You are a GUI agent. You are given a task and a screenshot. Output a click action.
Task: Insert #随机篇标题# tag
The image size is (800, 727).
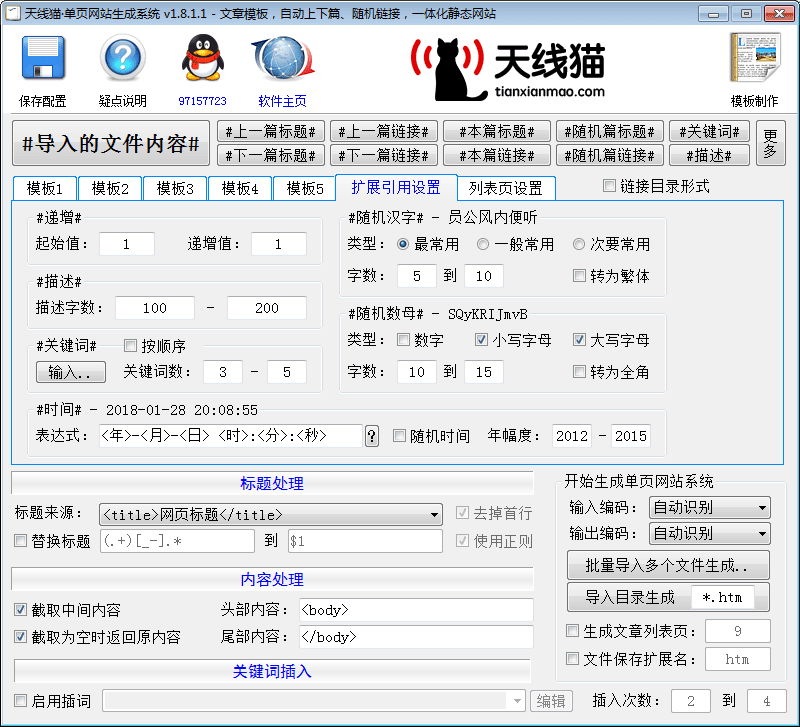610,132
